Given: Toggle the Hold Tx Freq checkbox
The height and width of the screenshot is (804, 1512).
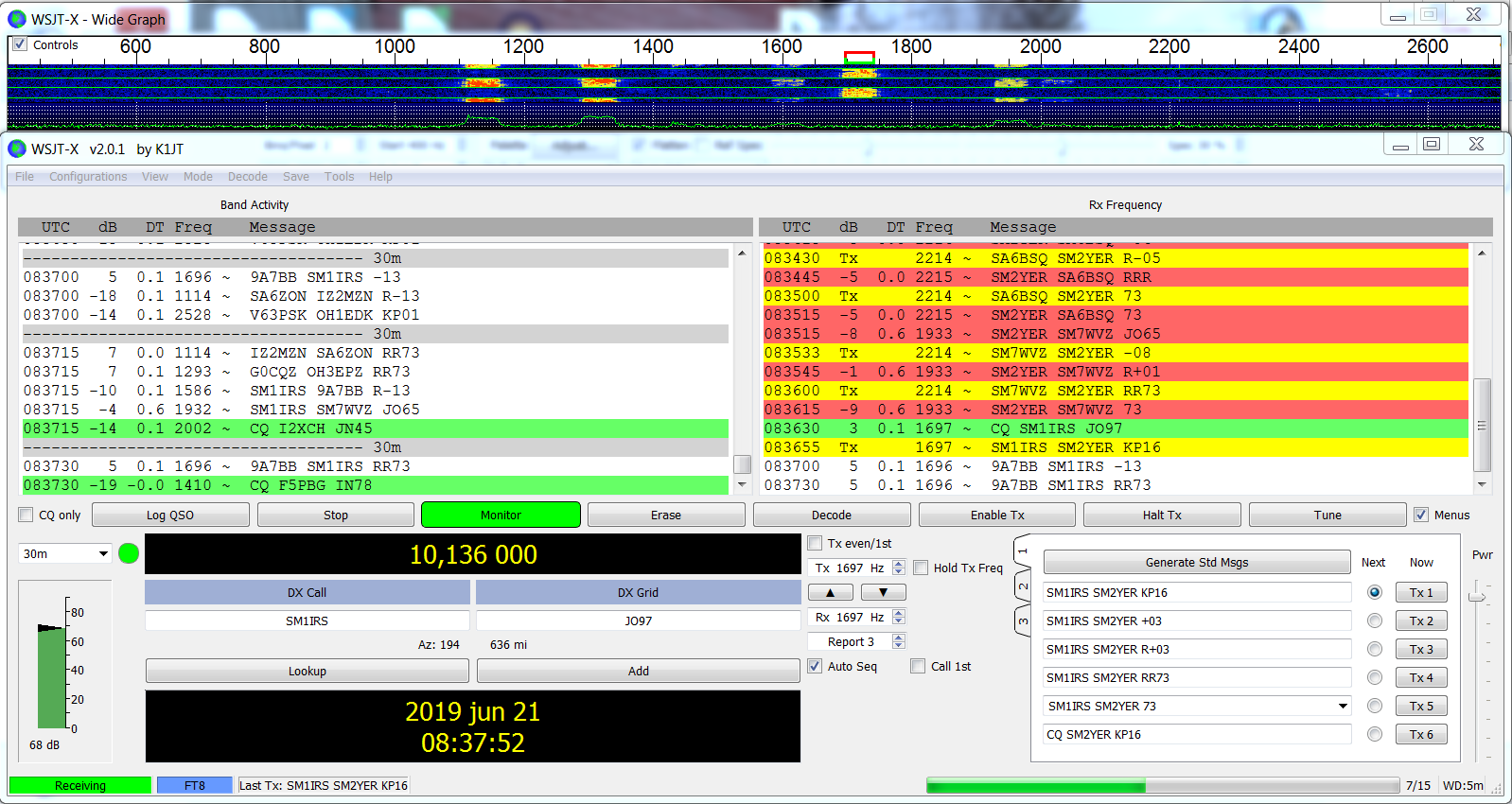Looking at the screenshot, I should click(921, 568).
